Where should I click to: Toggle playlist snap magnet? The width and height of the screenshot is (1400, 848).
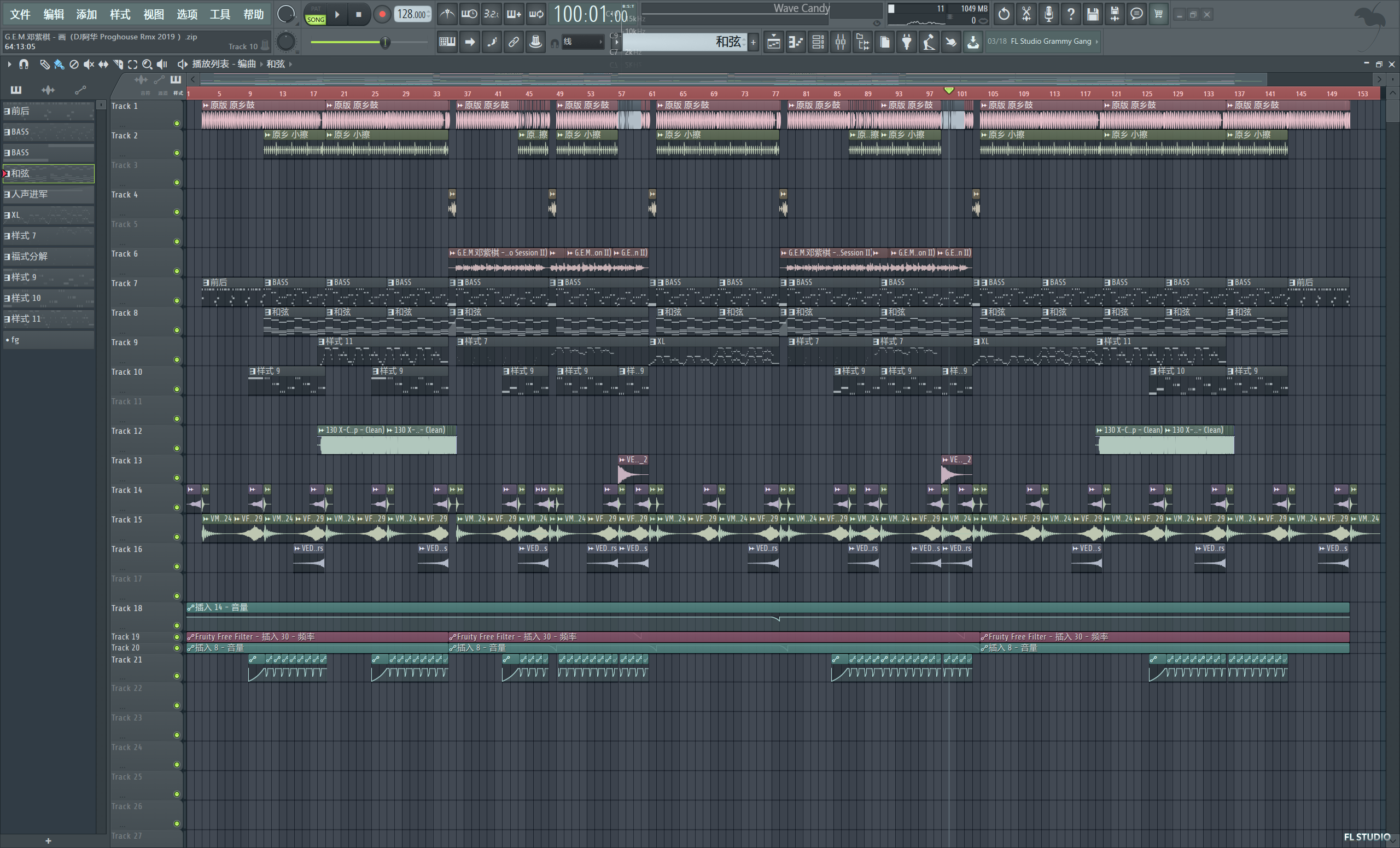pyautogui.click(x=24, y=64)
